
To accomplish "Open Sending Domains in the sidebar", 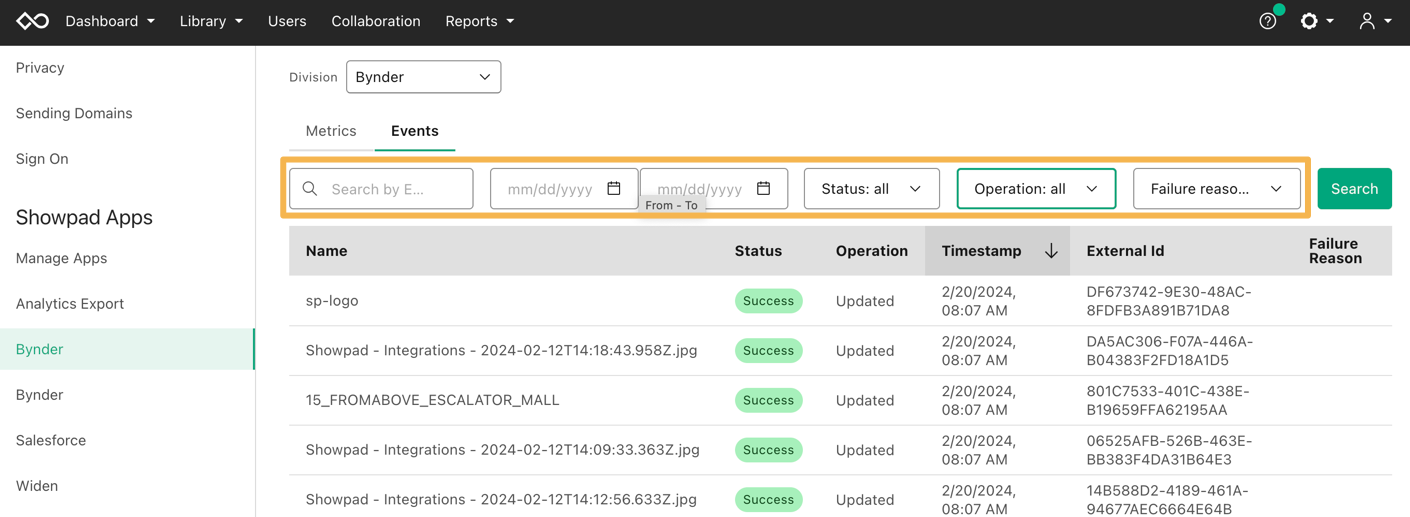I will pos(74,113).
